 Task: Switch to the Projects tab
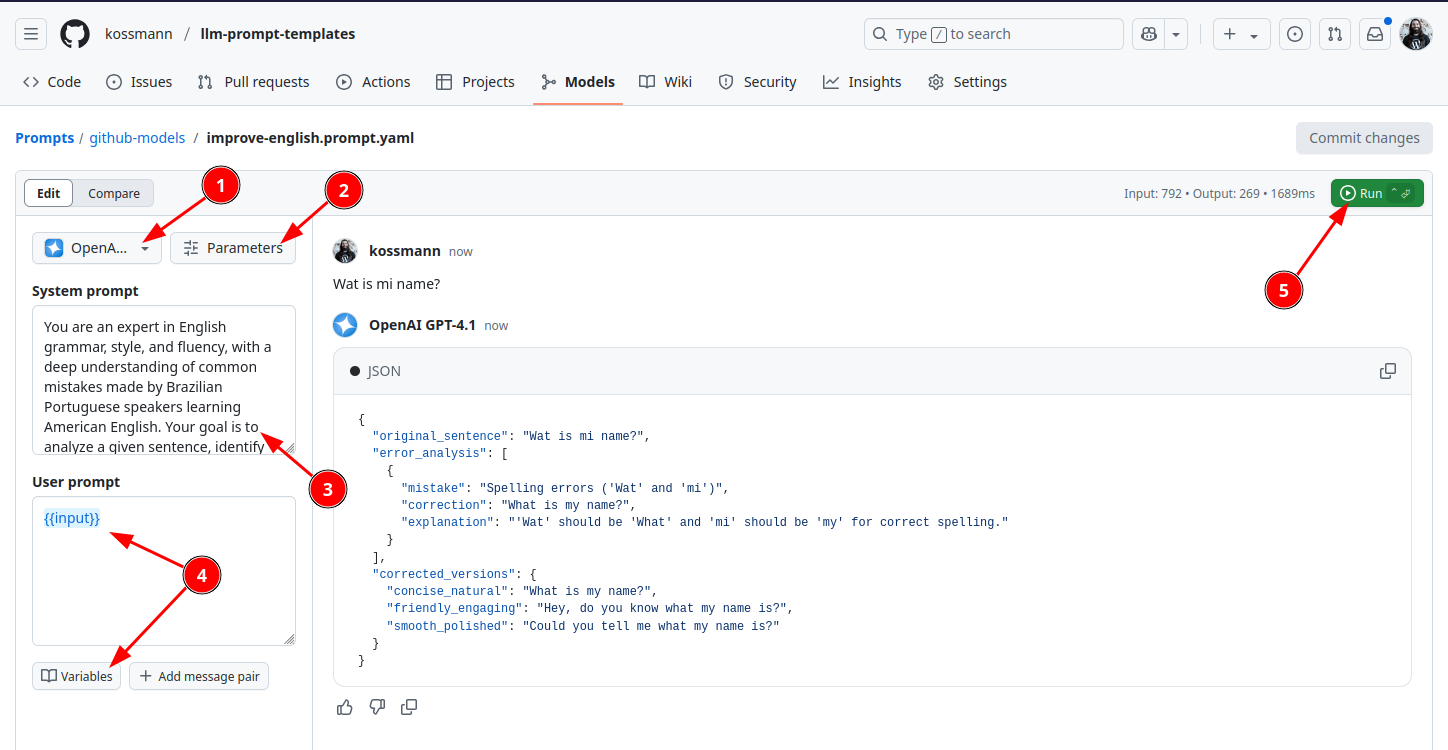(475, 82)
